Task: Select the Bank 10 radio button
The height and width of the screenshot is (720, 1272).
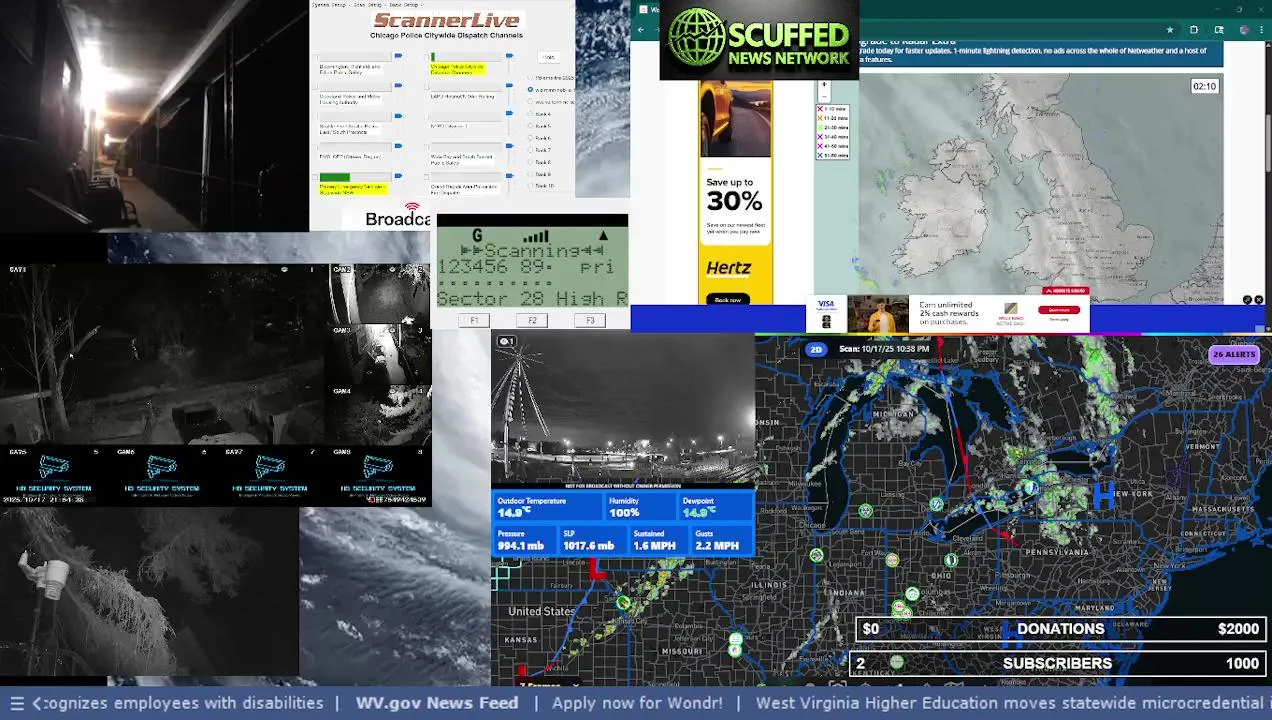Action: click(x=530, y=185)
